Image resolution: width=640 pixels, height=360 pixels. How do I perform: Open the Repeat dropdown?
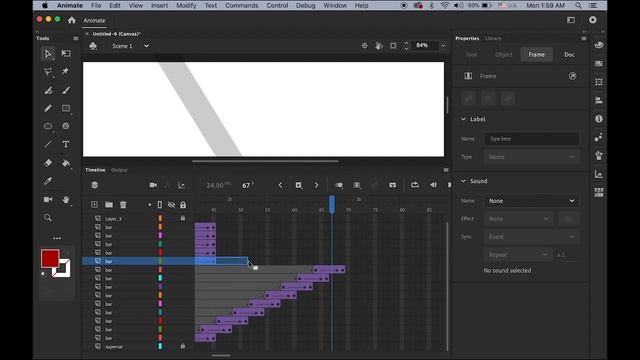[518, 255]
